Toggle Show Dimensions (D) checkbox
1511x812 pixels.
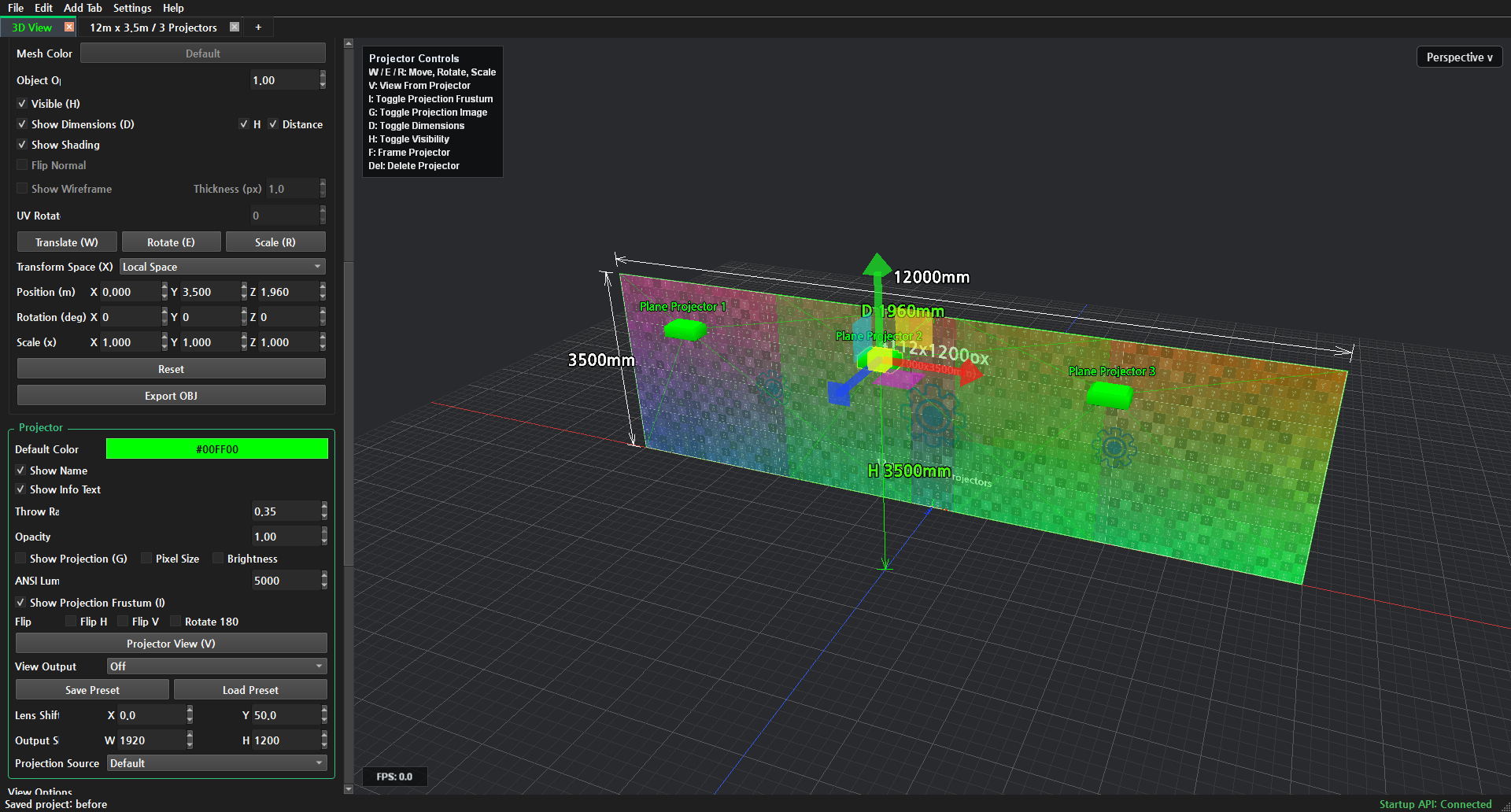coord(22,124)
